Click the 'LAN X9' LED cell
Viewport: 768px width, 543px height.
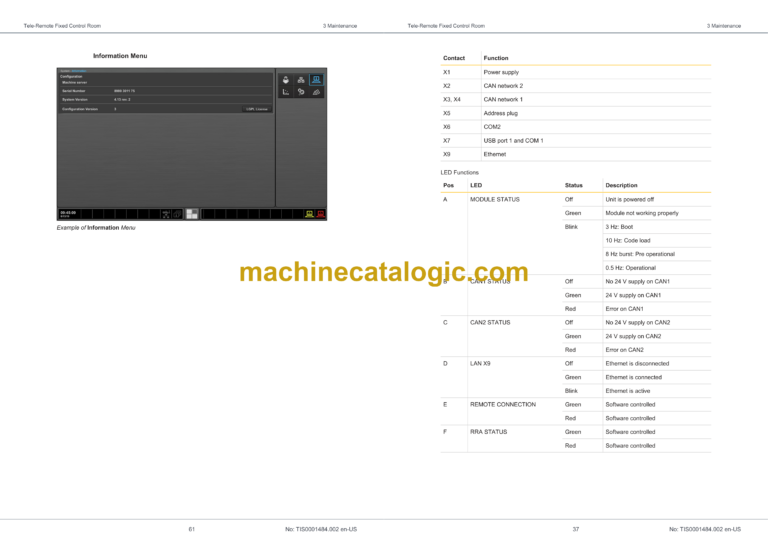coord(480,364)
